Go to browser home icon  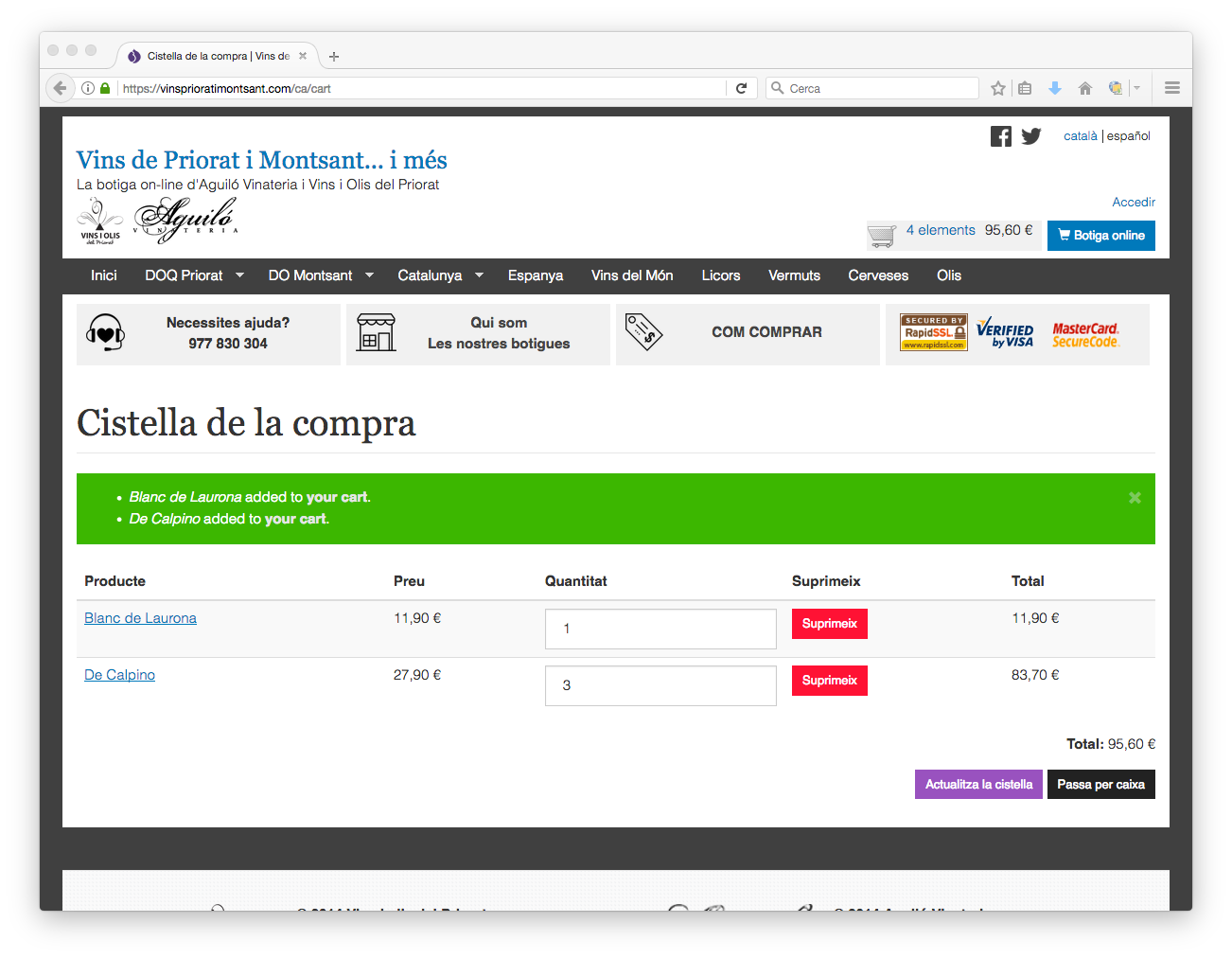point(1085,88)
